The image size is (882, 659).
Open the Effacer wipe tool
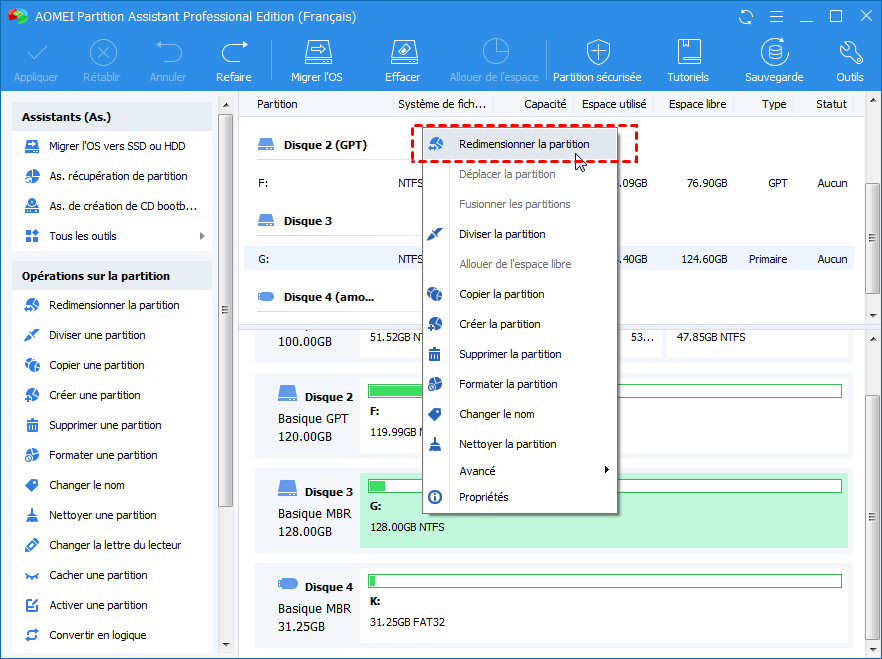(x=403, y=61)
